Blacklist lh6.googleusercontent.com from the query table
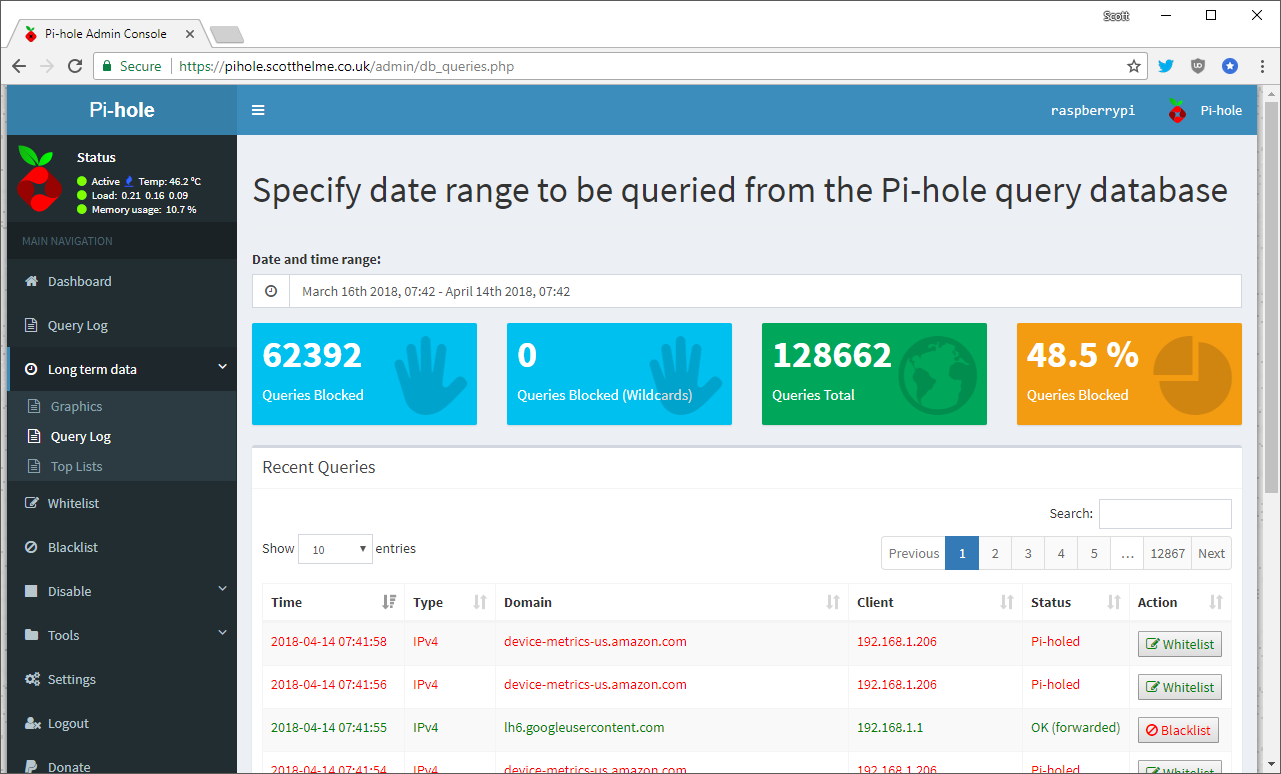 (1178, 730)
